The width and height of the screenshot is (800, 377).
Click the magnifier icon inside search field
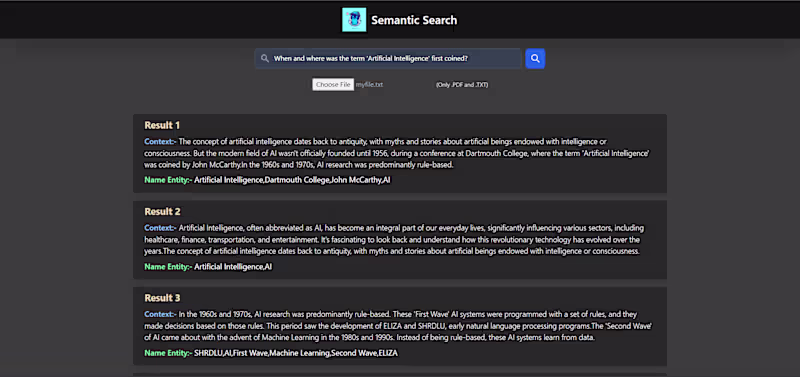tap(265, 59)
